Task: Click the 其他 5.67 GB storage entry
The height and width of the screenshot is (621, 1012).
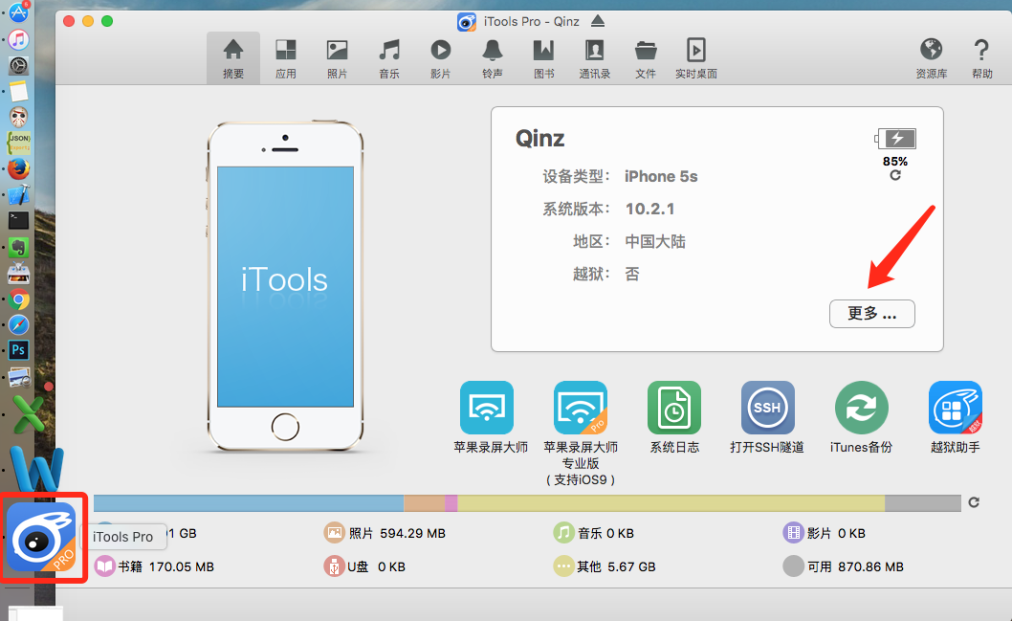Action: tap(605, 567)
